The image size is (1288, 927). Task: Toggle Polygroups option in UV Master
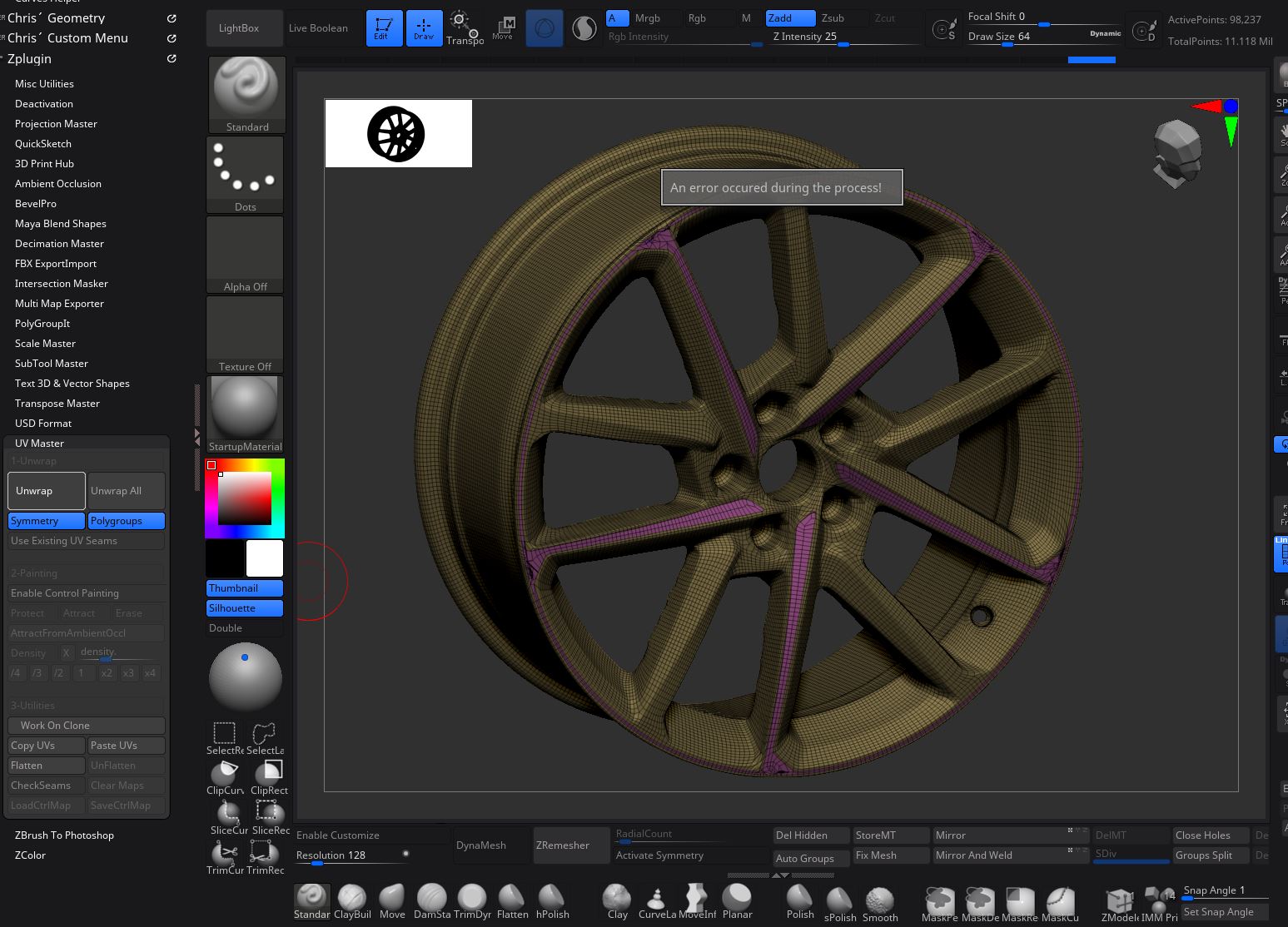click(127, 521)
